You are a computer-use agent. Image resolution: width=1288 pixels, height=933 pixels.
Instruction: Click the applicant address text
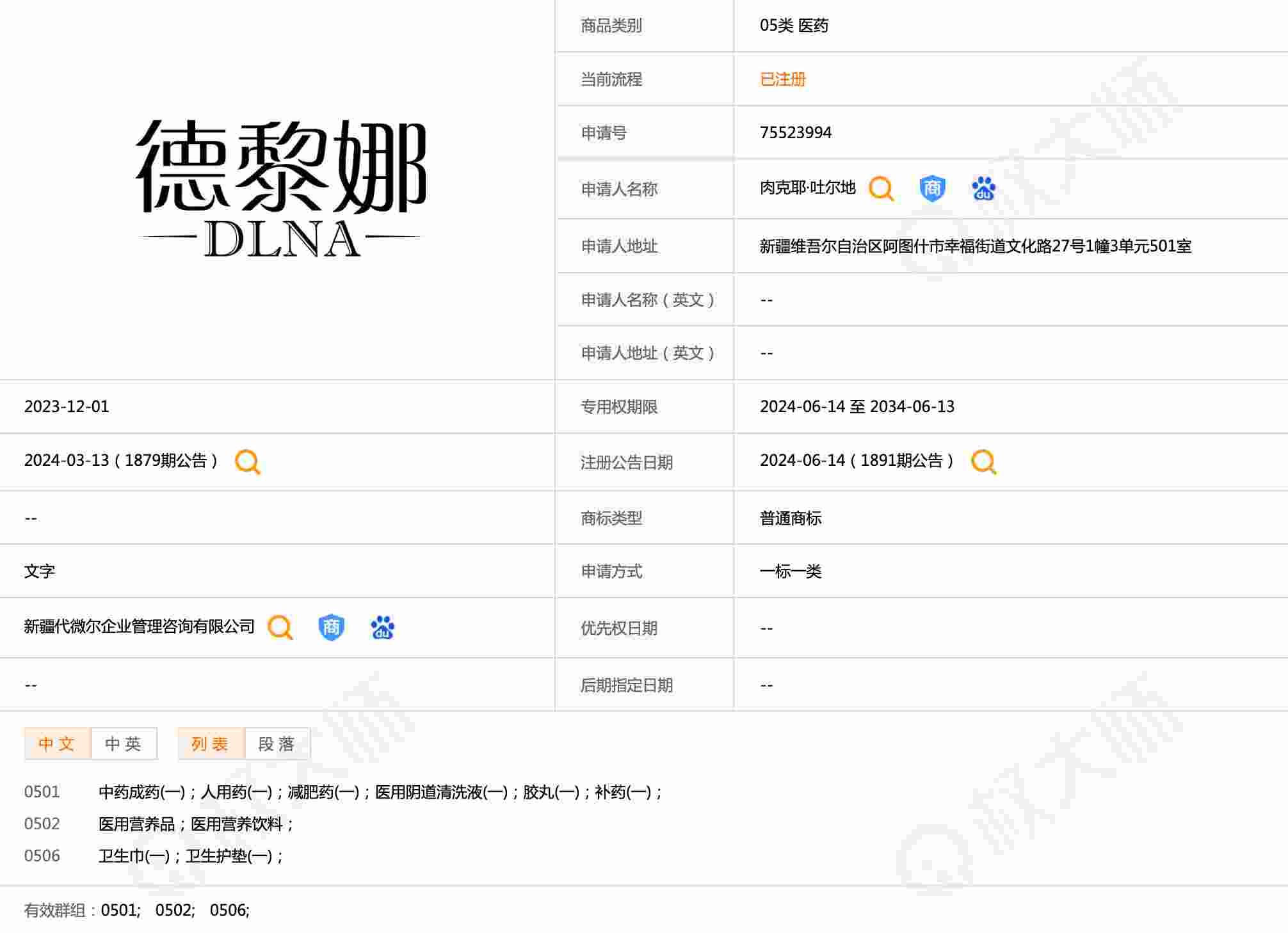(x=974, y=246)
